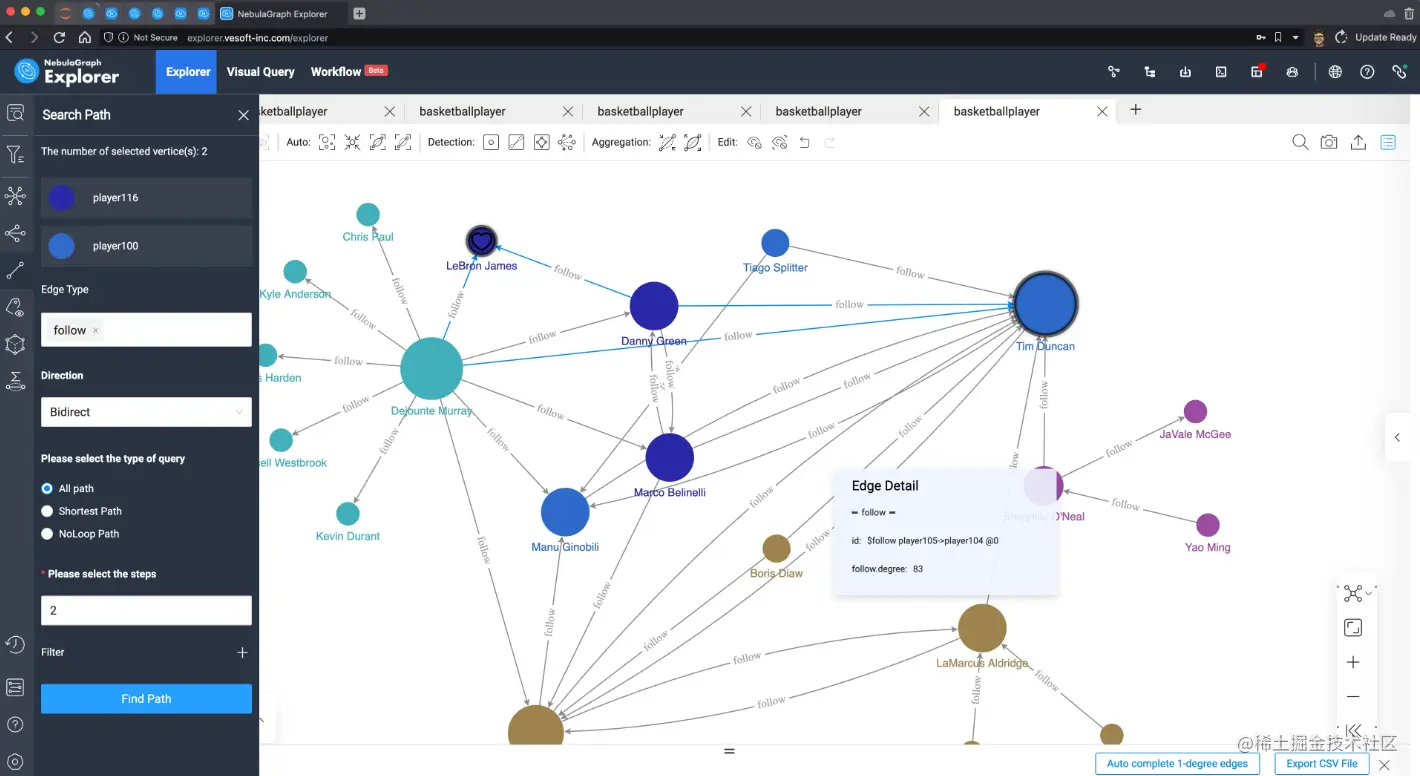Open the common neighbor sidebar tool
Viewport: 1420px width, 776px height.
coord(15,233)
